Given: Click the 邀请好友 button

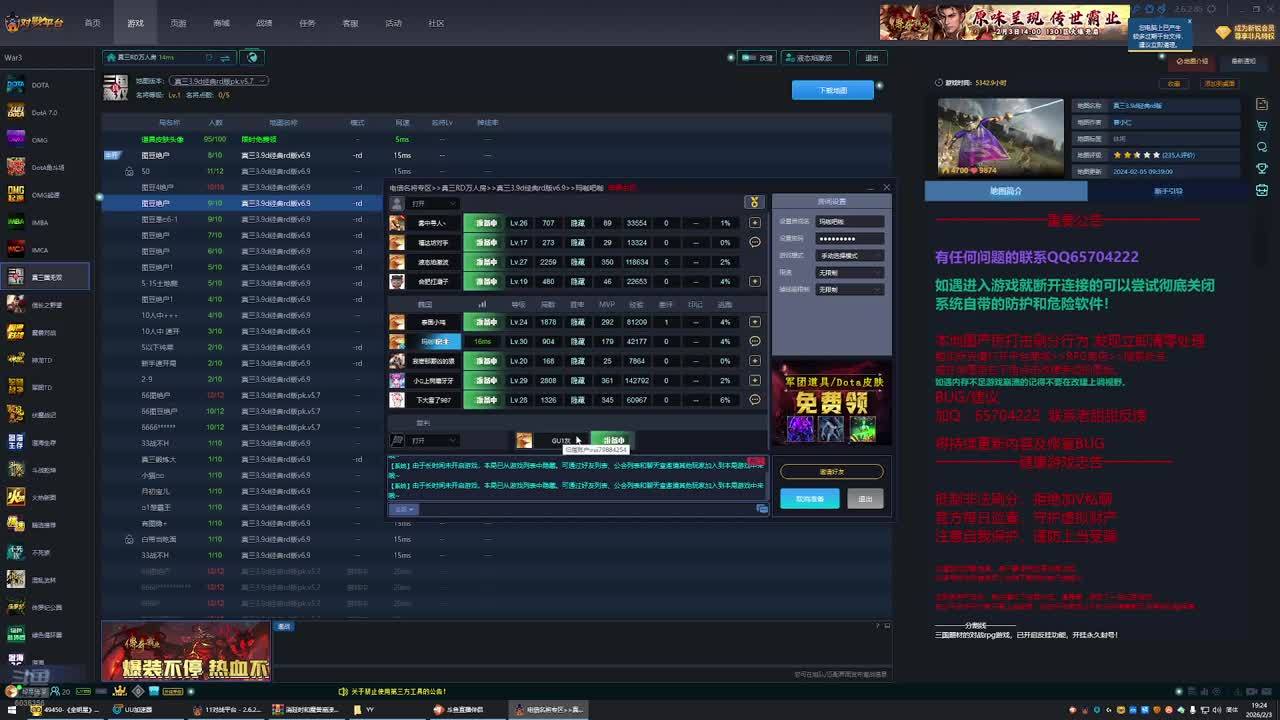Looking at the screenshot, I should click(x=831, y=471).
